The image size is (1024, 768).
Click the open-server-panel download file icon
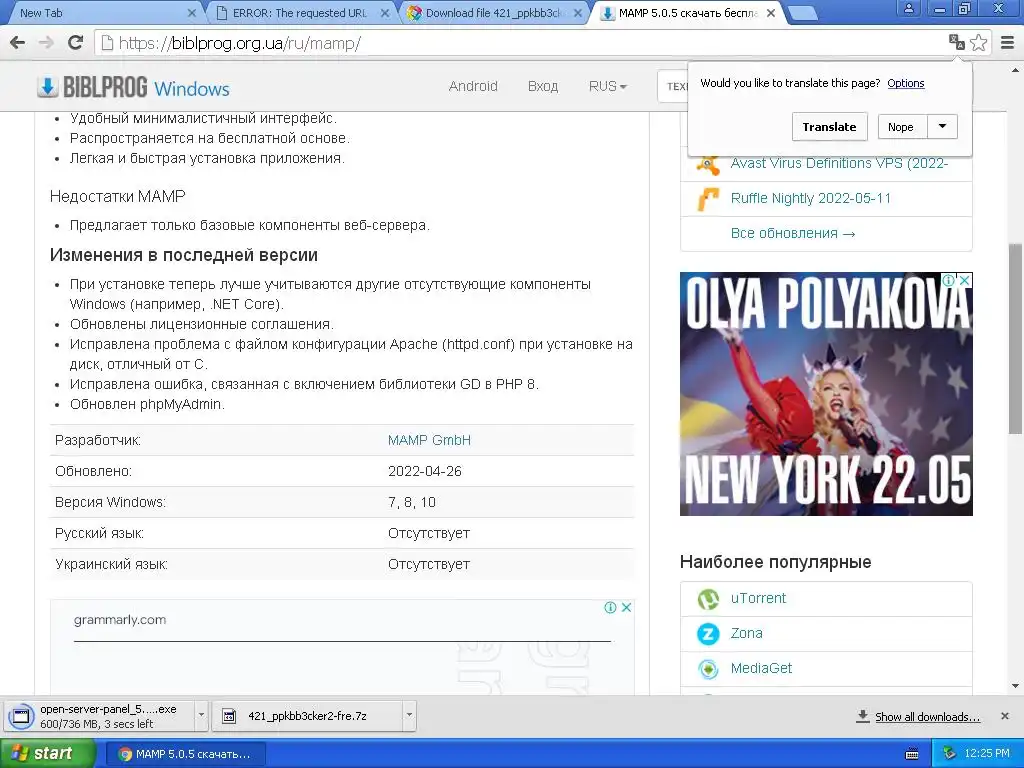click(x=21, y=716)
